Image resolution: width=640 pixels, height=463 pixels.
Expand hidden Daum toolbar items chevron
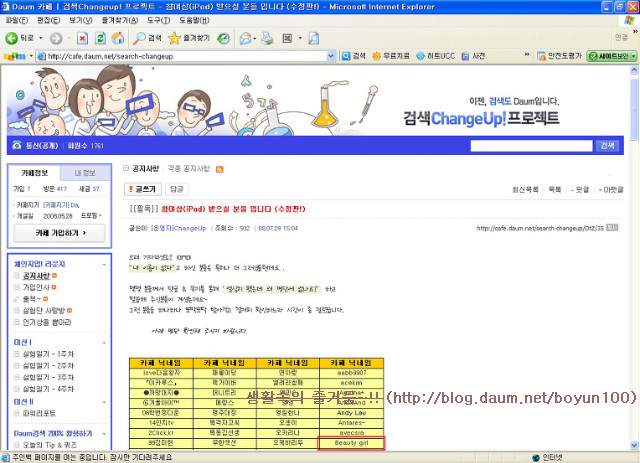tap(527, 55)
